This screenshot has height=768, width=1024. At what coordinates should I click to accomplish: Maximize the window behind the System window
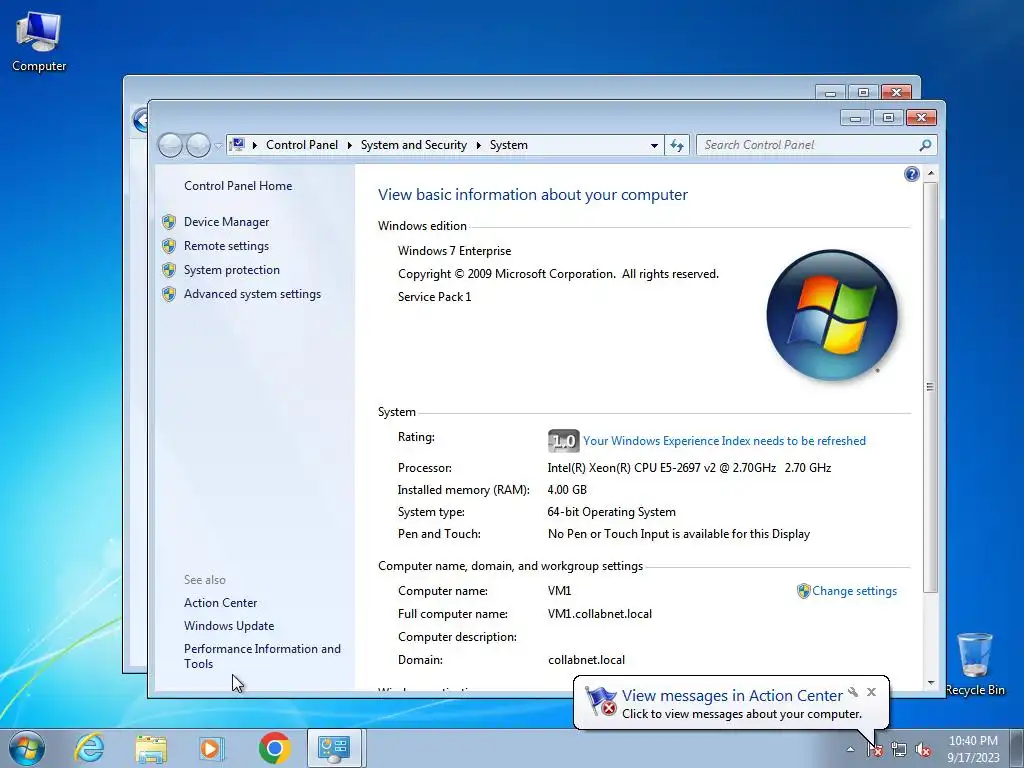click(863, 92)
